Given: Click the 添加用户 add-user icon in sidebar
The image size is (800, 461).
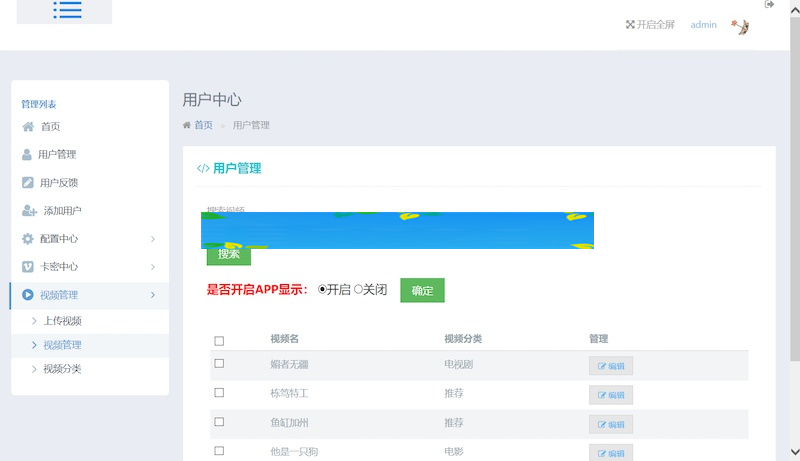Looking at the screenshot, I should click(x=29, y=211).
